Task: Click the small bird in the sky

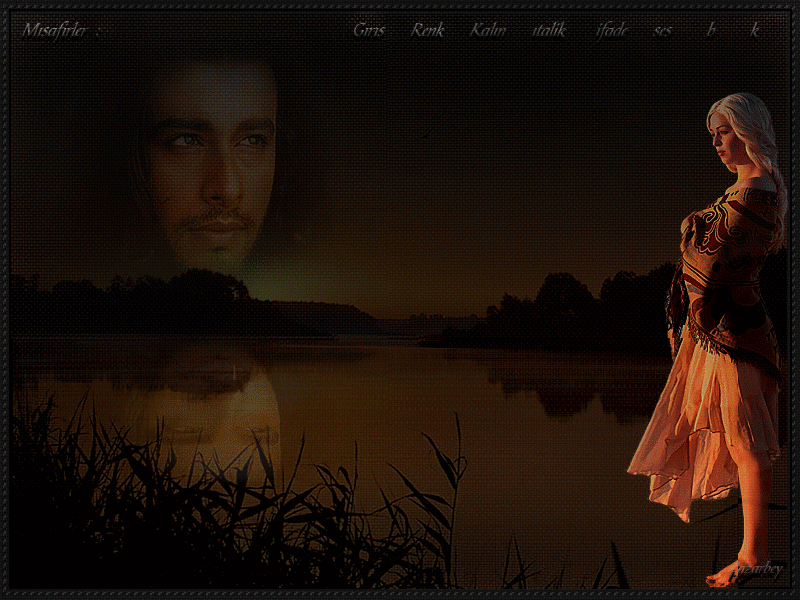Action: tap(426, 134)
